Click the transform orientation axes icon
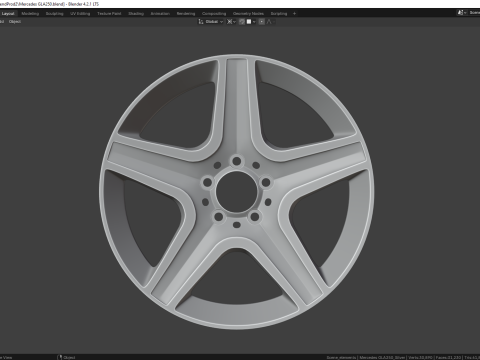The height and width of the screenshot is (360, 480). 201,22
